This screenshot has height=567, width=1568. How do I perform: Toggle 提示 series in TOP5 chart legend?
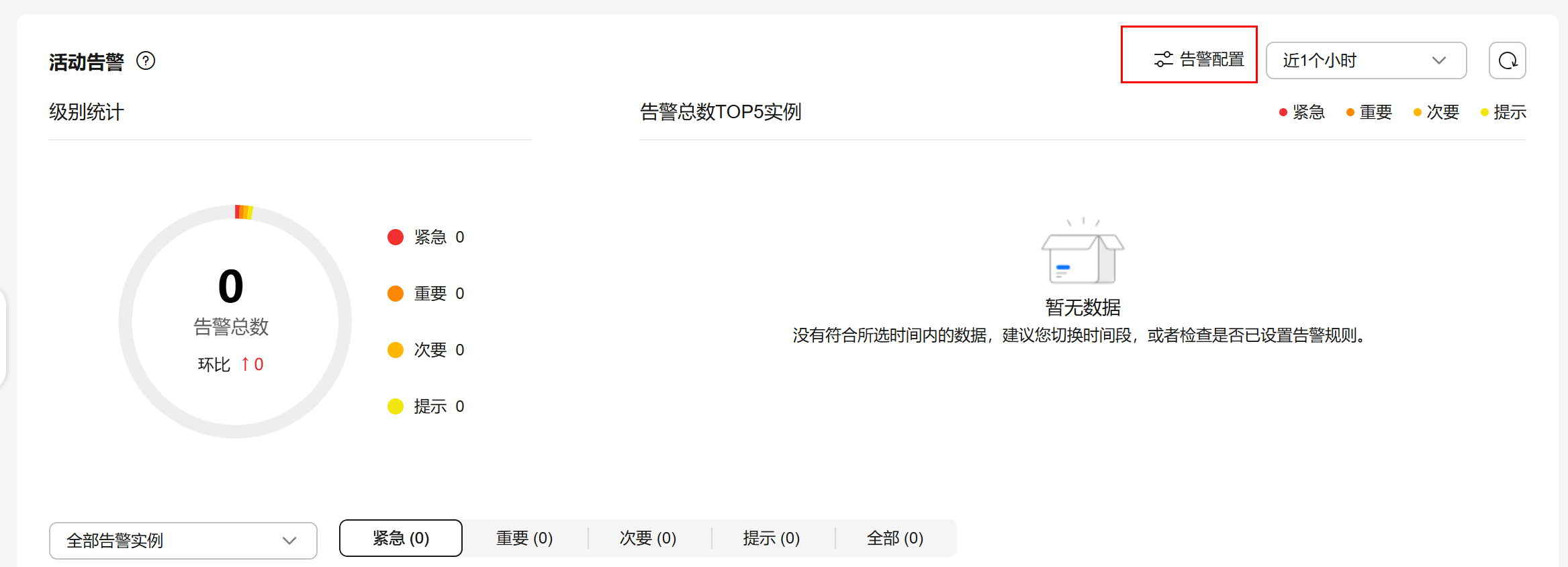click(1504, 112)
